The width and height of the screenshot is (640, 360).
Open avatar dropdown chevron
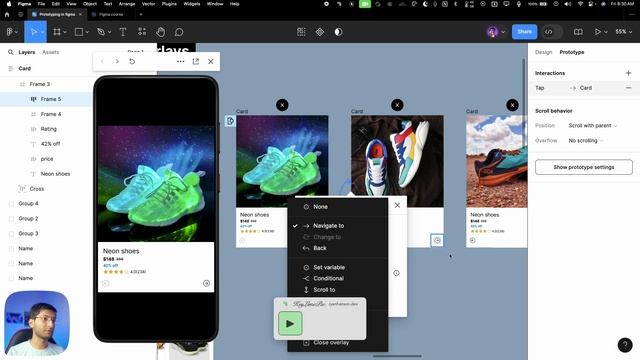(503, 32)
